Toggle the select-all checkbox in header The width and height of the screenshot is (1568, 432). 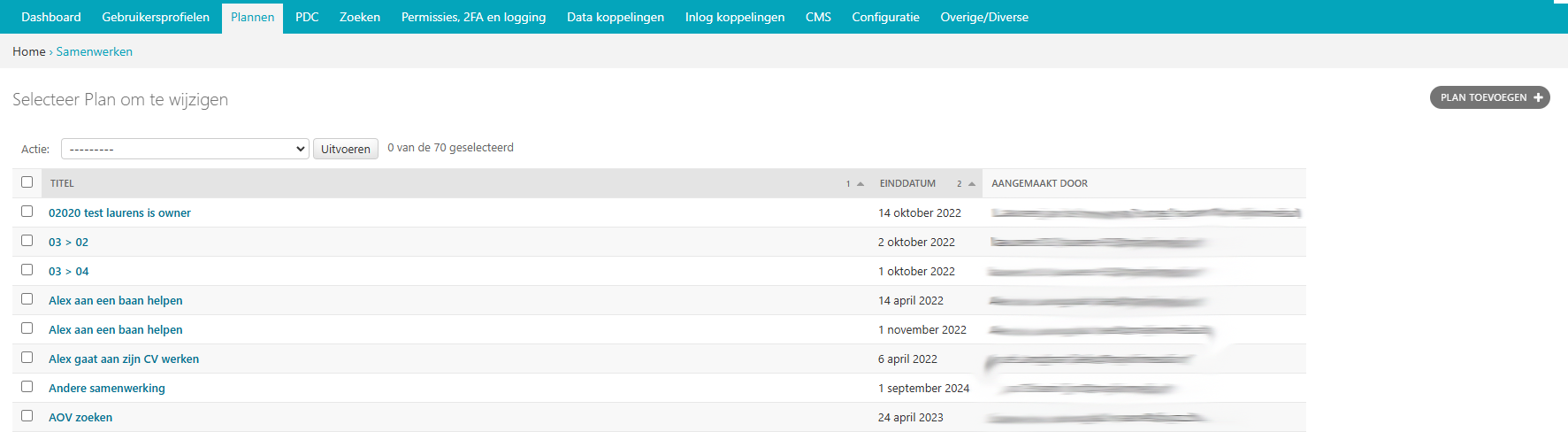27,182
